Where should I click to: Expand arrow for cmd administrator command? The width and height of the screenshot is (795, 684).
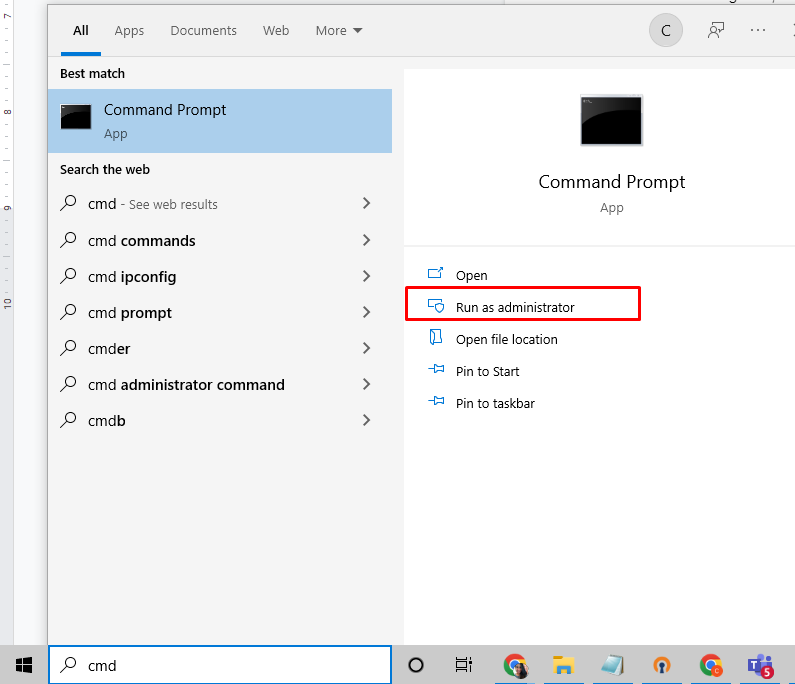point(367,384)
